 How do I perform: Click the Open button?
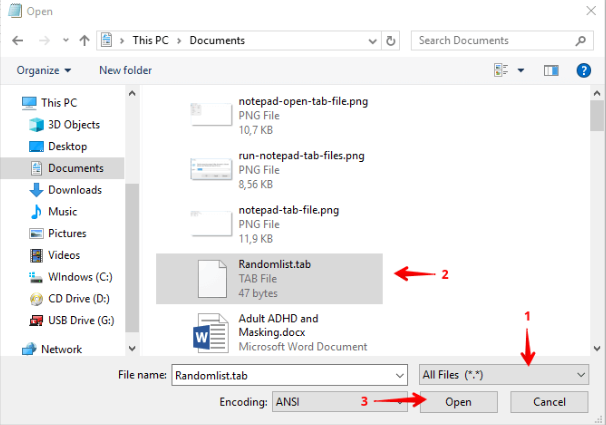coord(458,402)
